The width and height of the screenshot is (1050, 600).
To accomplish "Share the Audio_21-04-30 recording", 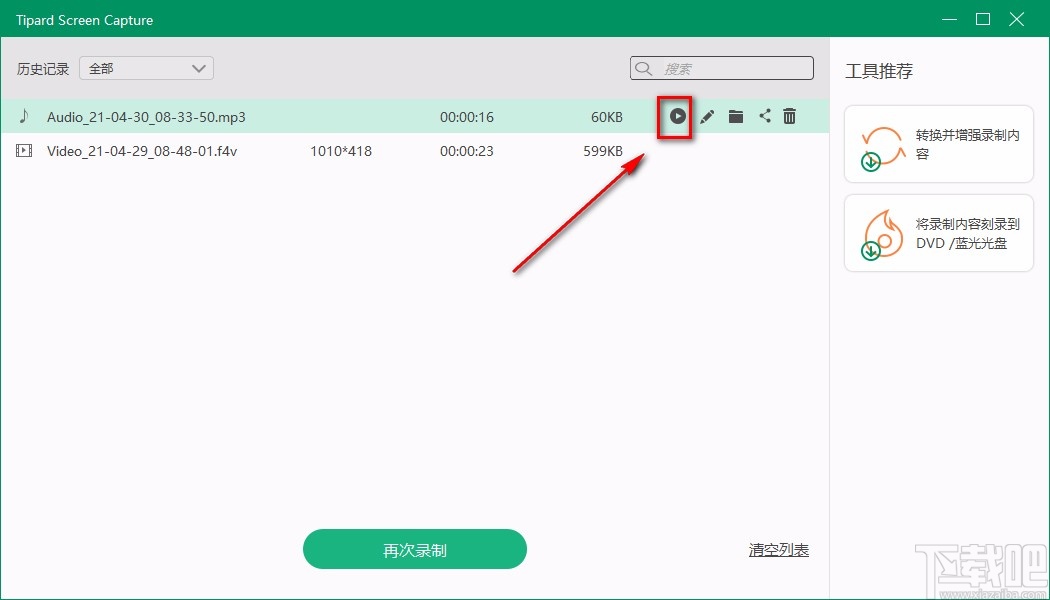I will click(x=765, y=117).
